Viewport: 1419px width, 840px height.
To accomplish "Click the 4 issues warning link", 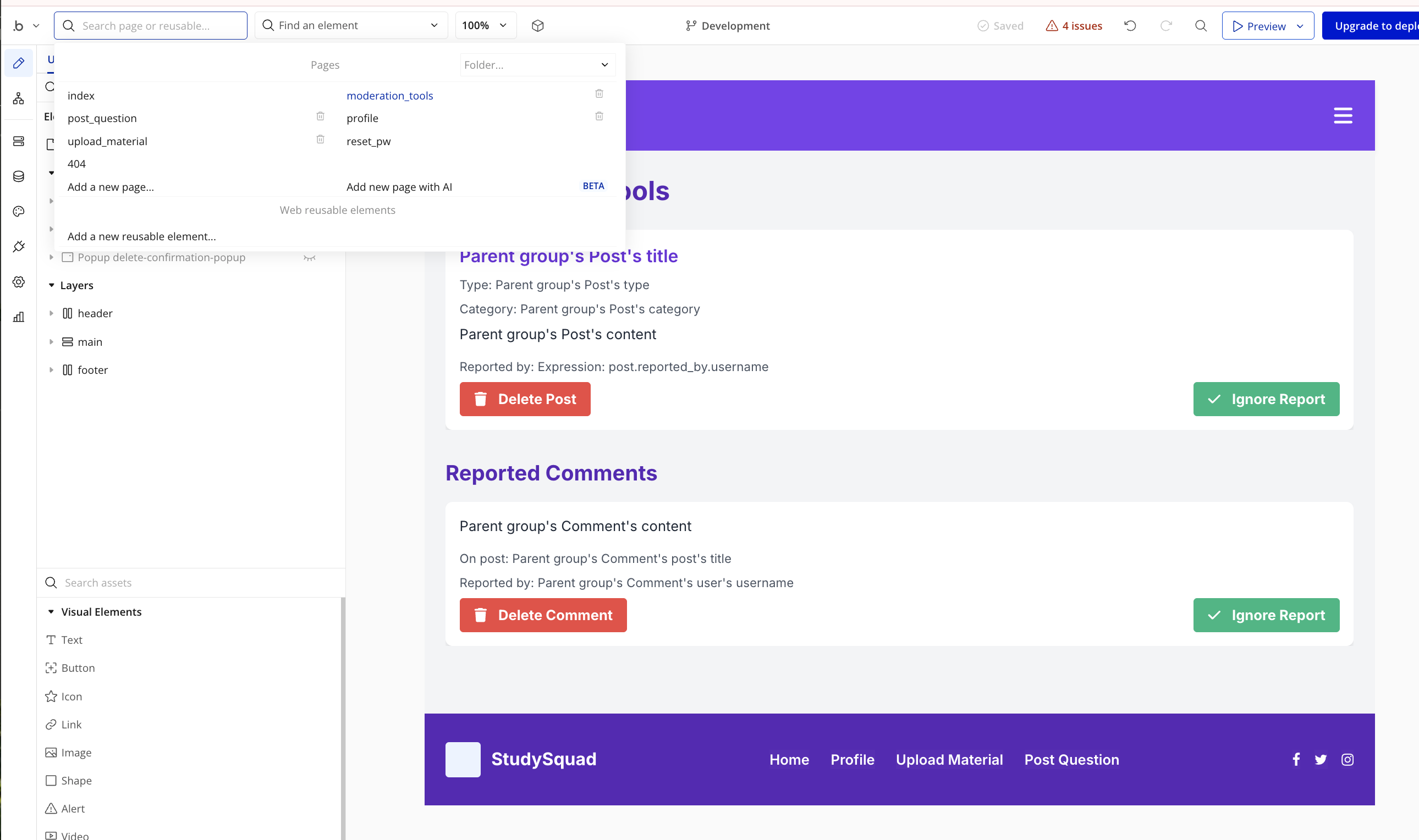I will click(1074, 26).
